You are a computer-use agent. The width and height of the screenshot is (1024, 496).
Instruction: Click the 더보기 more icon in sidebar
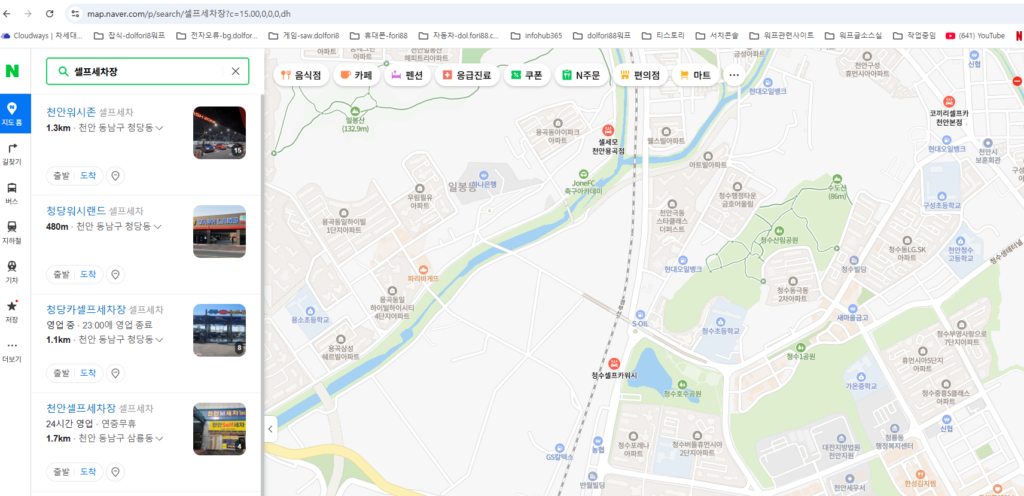coord(12,350)
